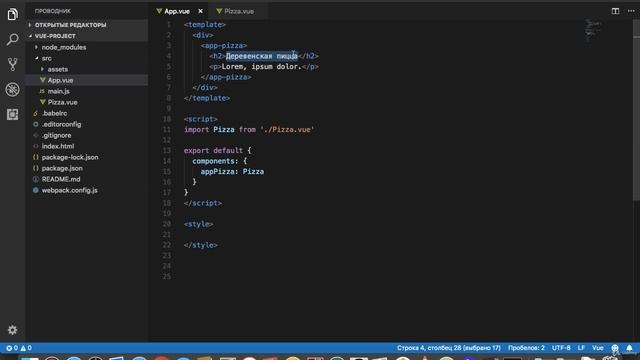
Task: Click the 'Lorem, ipsum dolor.' paragraph text
Action: (x=261, y=67)
